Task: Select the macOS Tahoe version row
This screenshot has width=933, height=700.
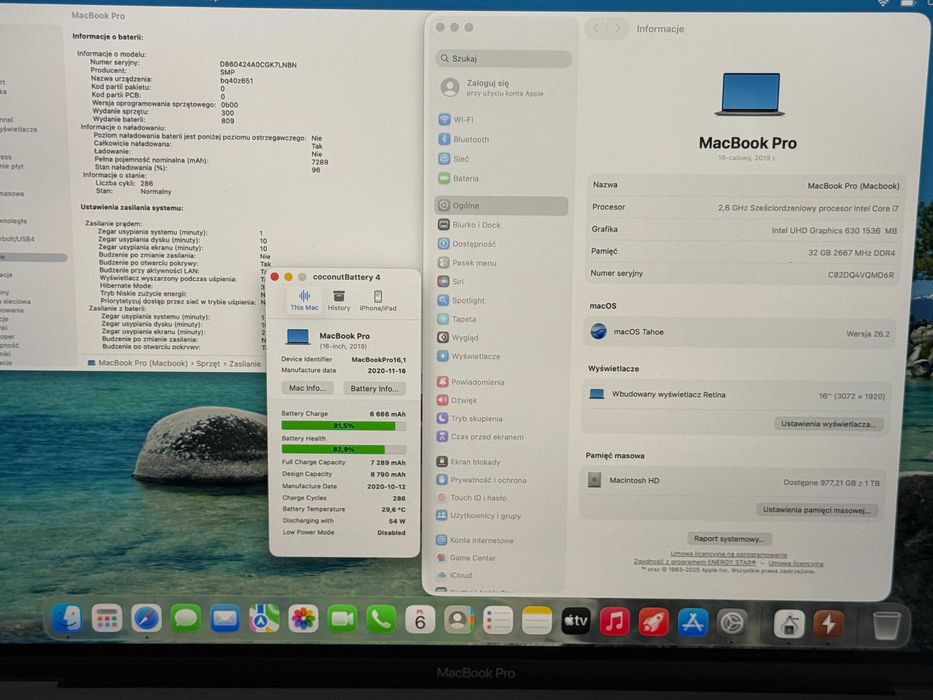Action: pyautogui.click(x=739, y=332)
